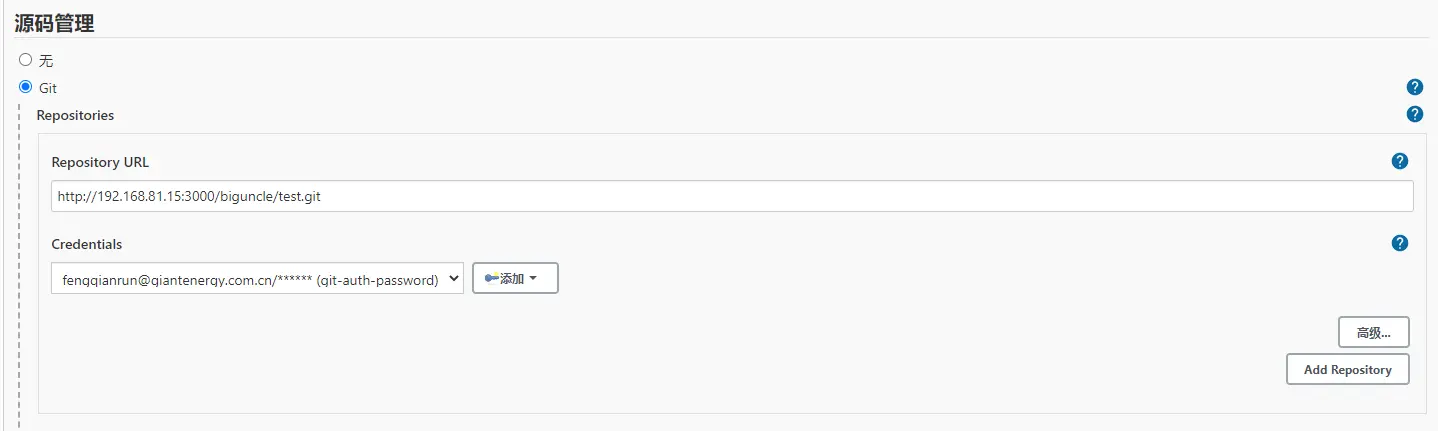Open help for the Git option

[1414, 87]
